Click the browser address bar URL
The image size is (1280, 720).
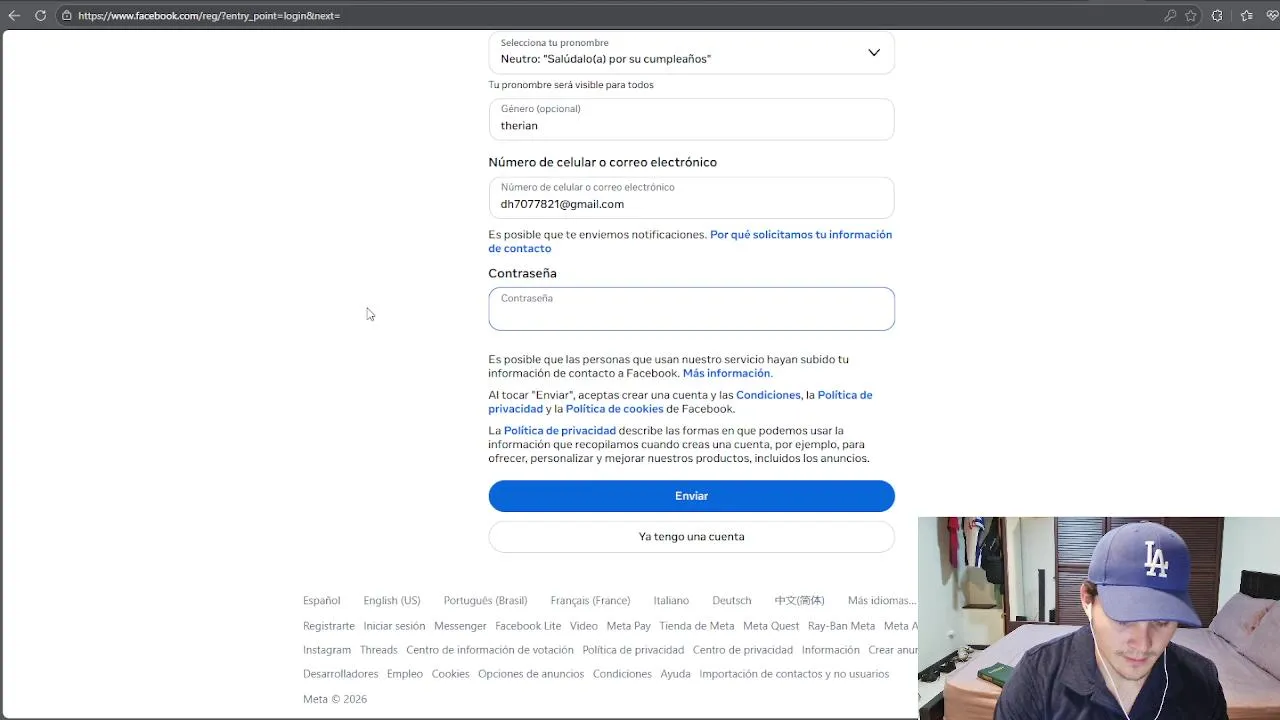pos(209,16)
